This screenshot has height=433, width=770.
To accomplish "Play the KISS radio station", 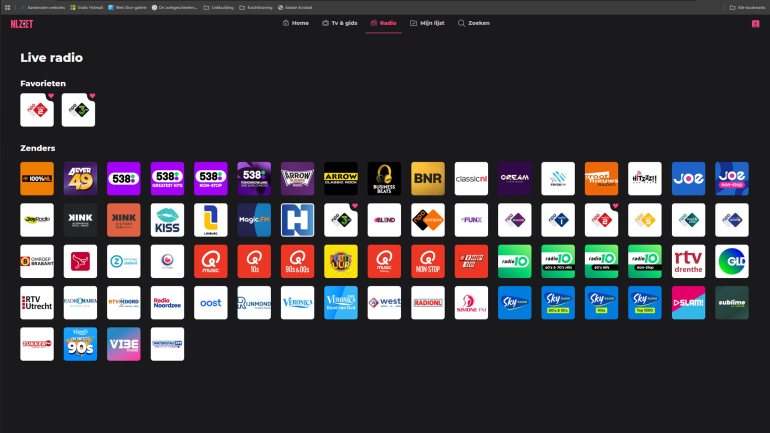I will pos(167,219).
